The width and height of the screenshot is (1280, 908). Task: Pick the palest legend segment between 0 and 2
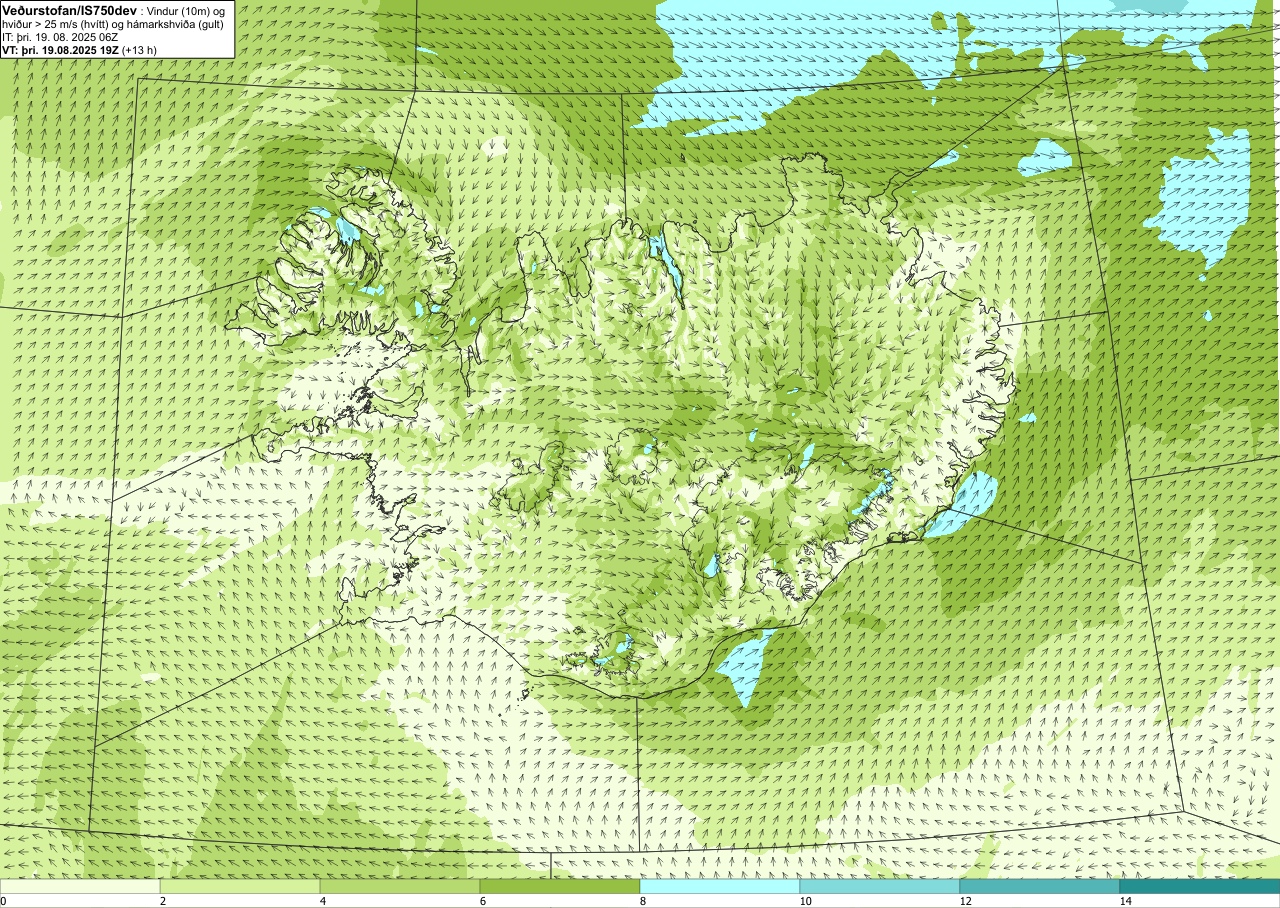(80, 886)
